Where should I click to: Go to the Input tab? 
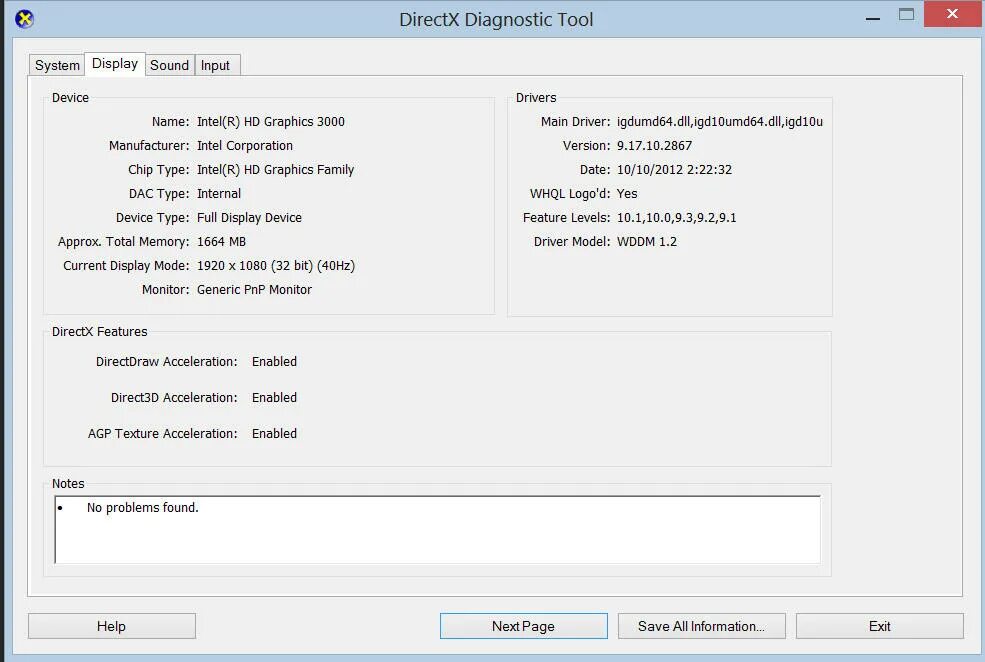pos(215,65)
